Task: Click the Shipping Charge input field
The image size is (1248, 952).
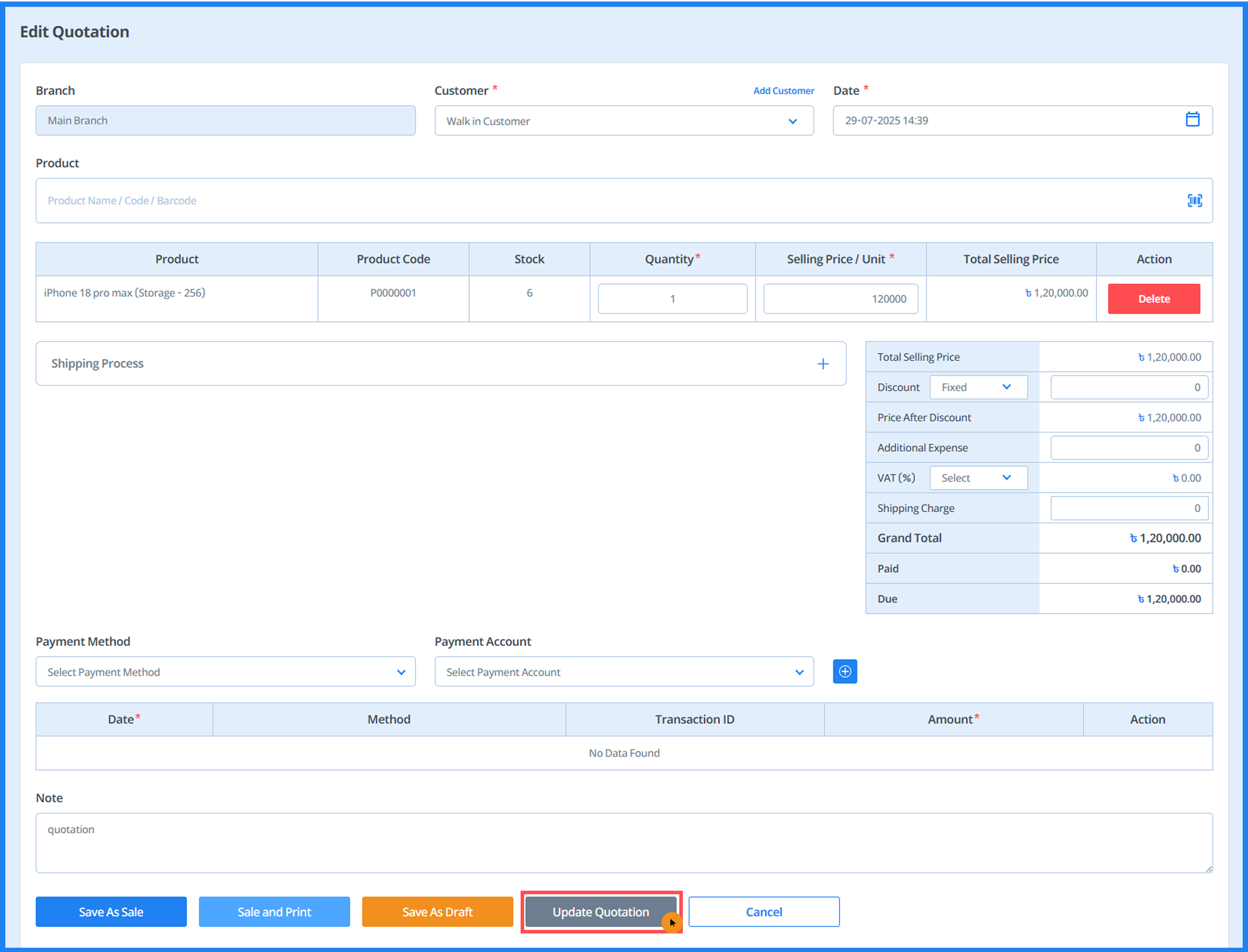Action: pos(1129,508)
